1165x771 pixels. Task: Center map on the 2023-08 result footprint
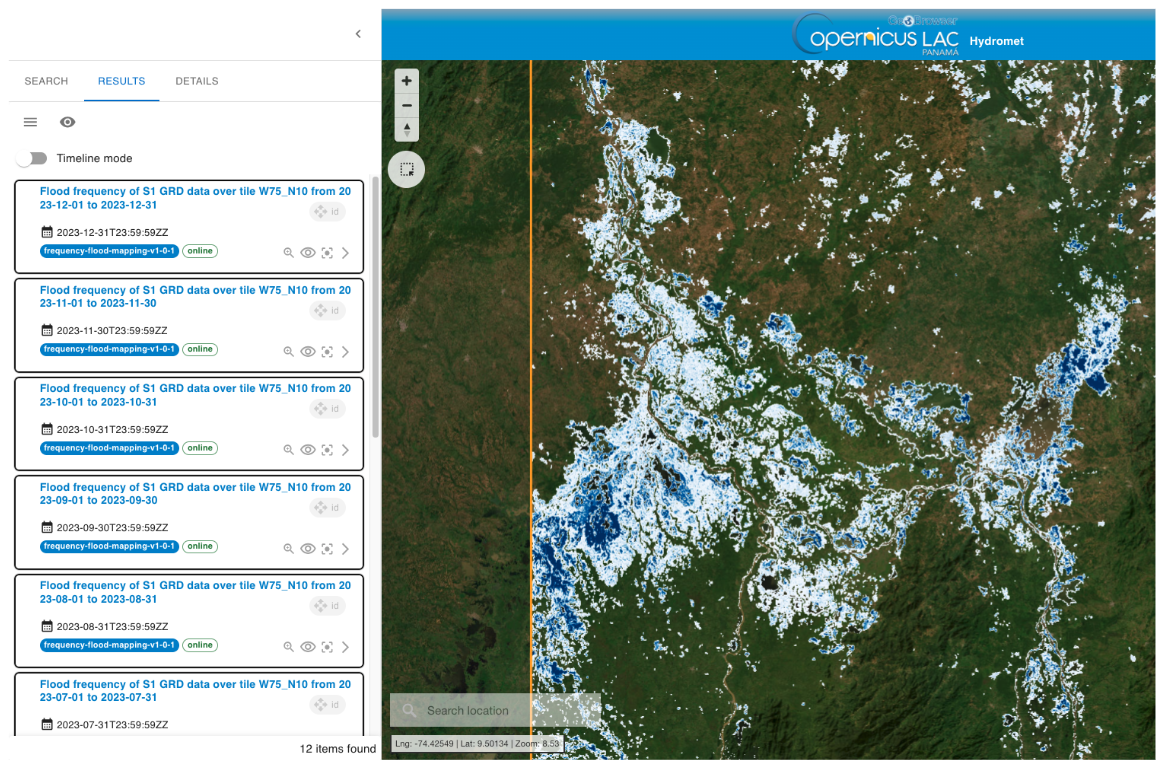(327, 648)
